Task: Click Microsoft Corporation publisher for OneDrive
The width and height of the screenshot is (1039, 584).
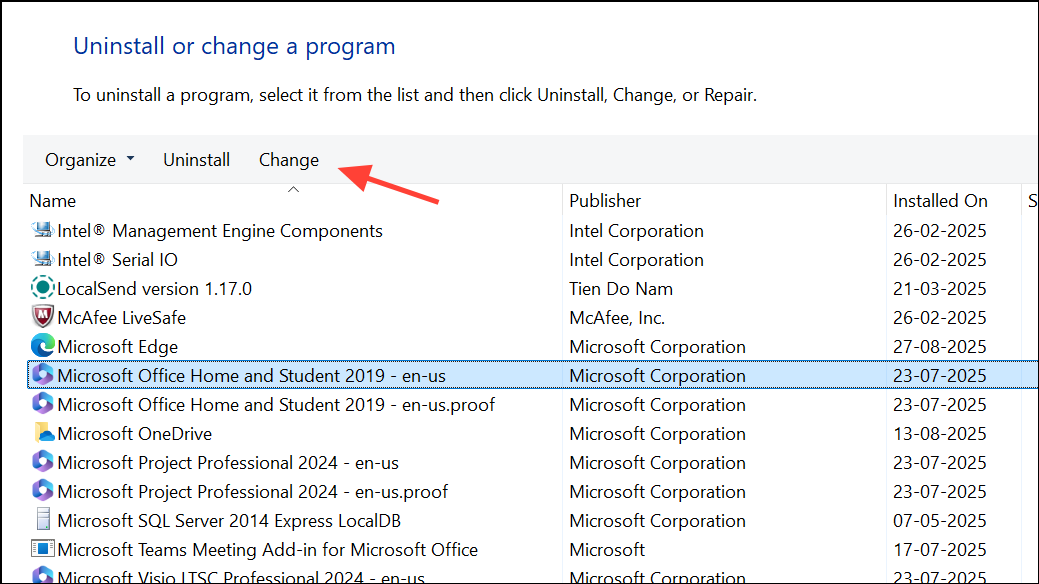Action: click(657, 434)
